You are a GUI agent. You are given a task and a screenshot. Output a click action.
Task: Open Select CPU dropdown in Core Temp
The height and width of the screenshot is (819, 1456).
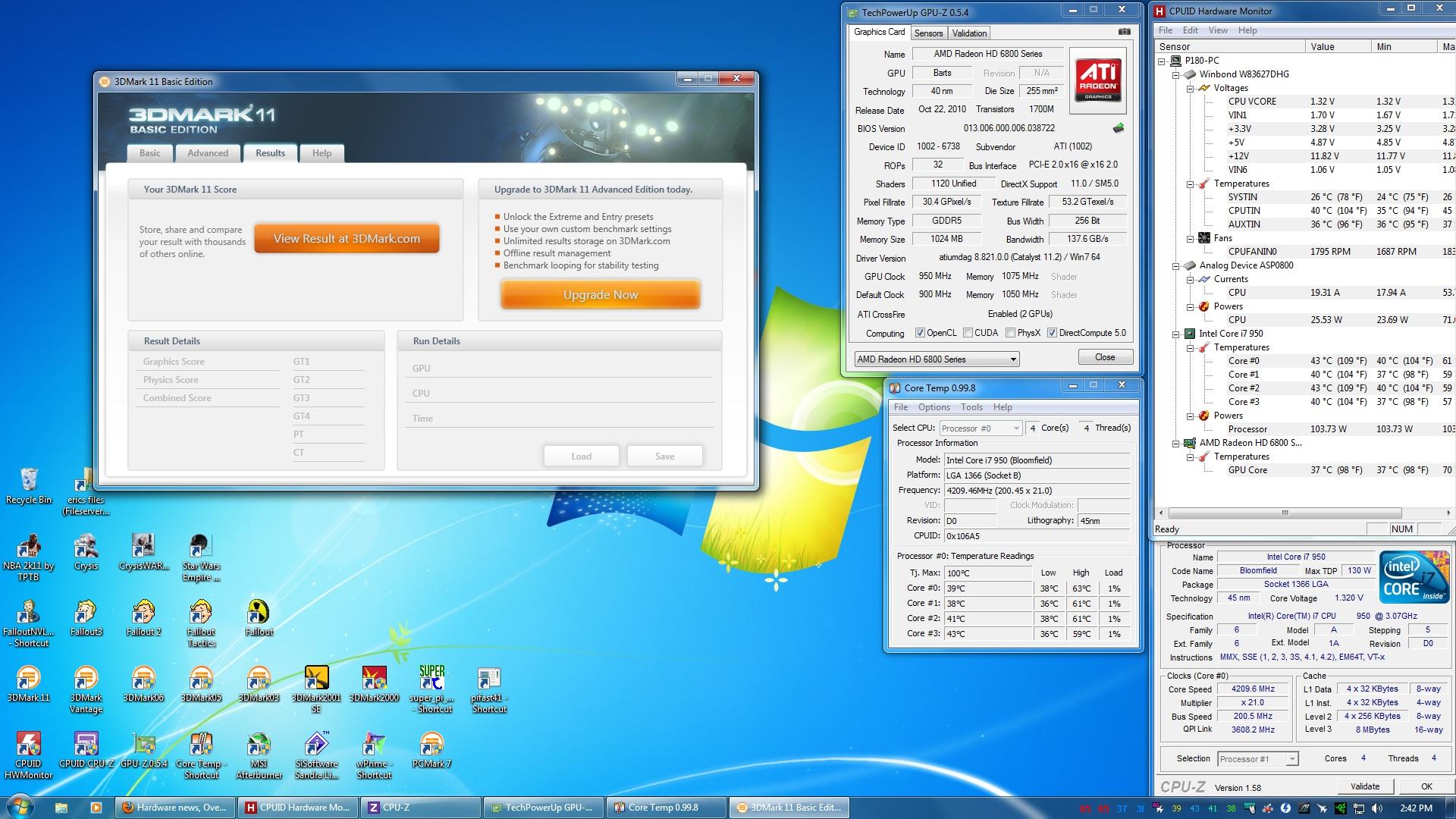[x=981, y=428]
